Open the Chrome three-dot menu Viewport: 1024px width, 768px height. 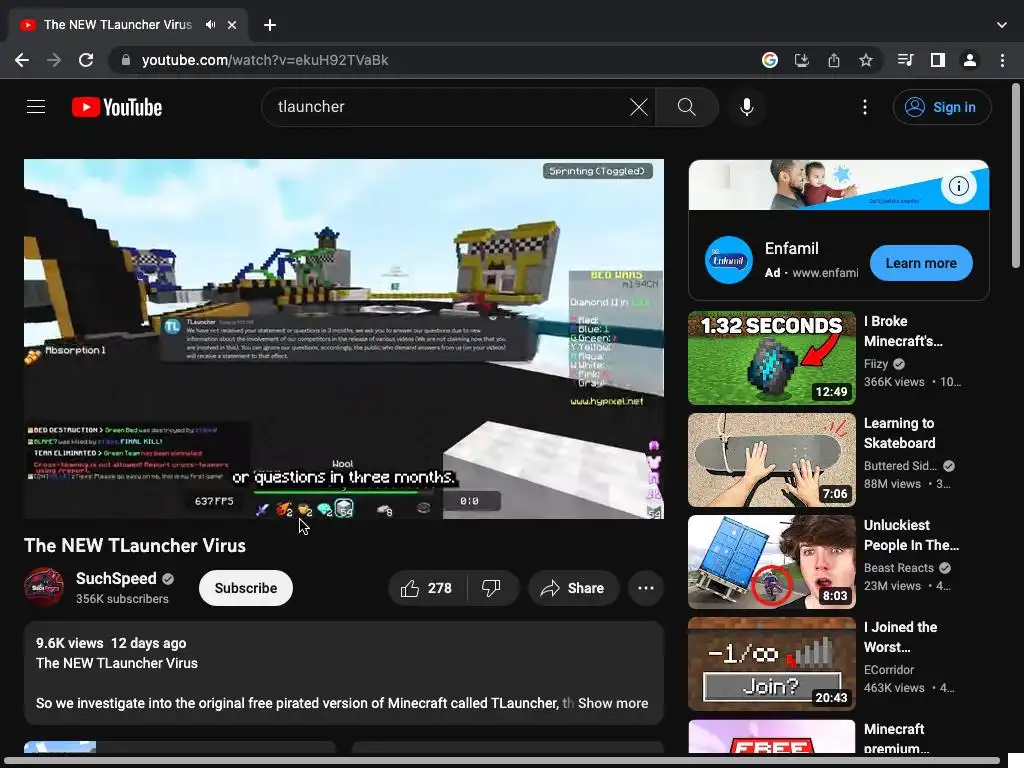pyautogui.click(x=1002, y=60)
